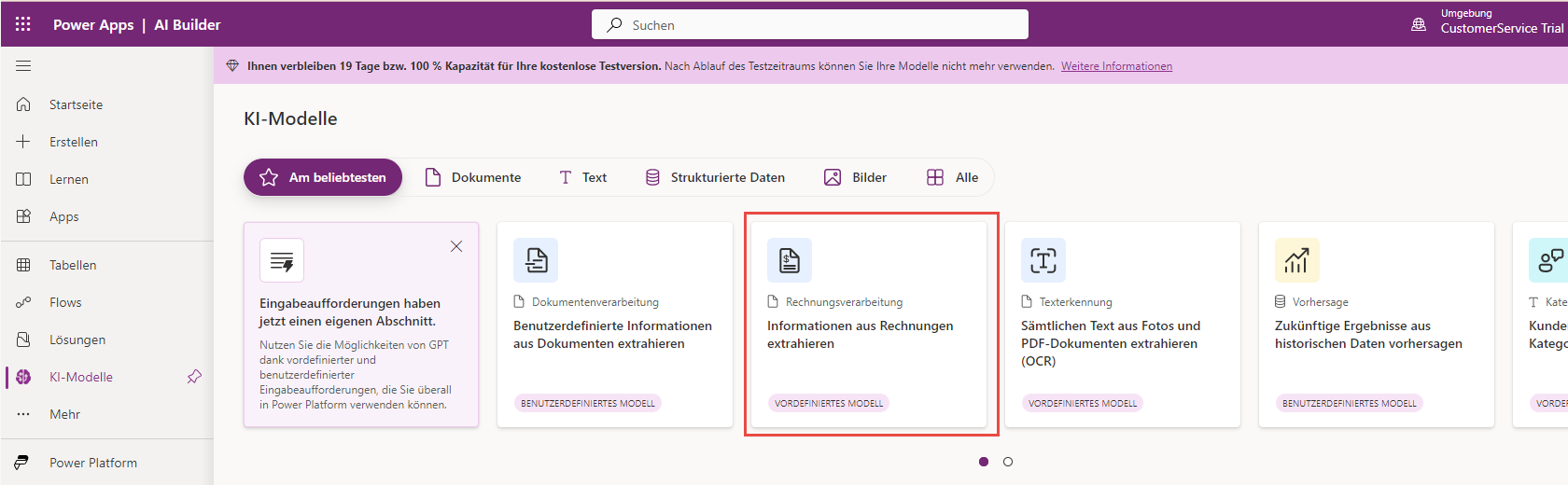Click the Texterkennung OCR card icon

point(1043,260)
